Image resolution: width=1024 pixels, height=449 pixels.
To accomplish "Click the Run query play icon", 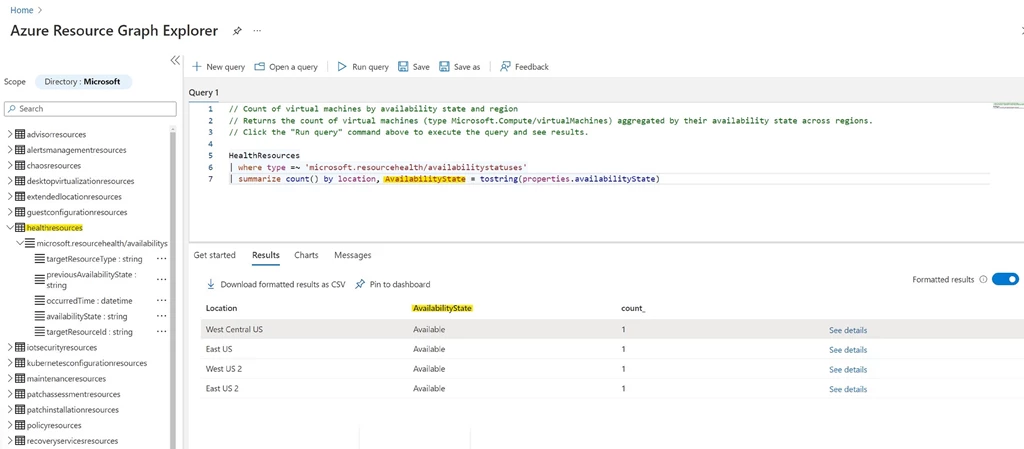I will tap(342, 67).
